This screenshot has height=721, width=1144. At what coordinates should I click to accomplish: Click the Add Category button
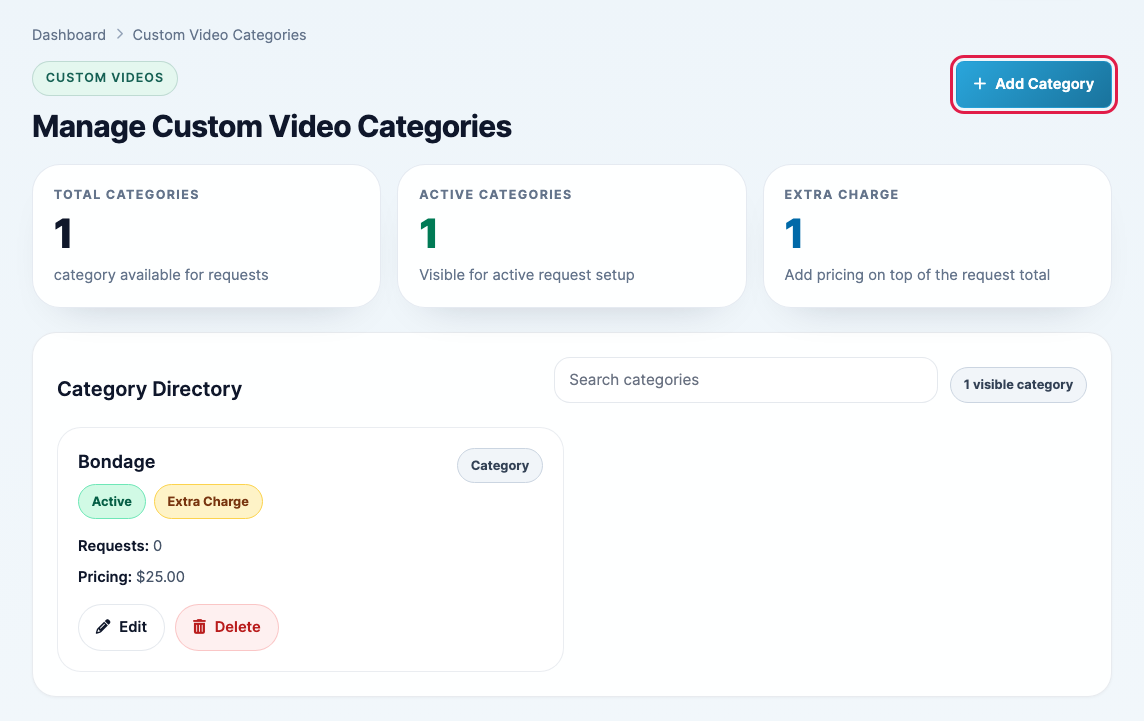1034,84
